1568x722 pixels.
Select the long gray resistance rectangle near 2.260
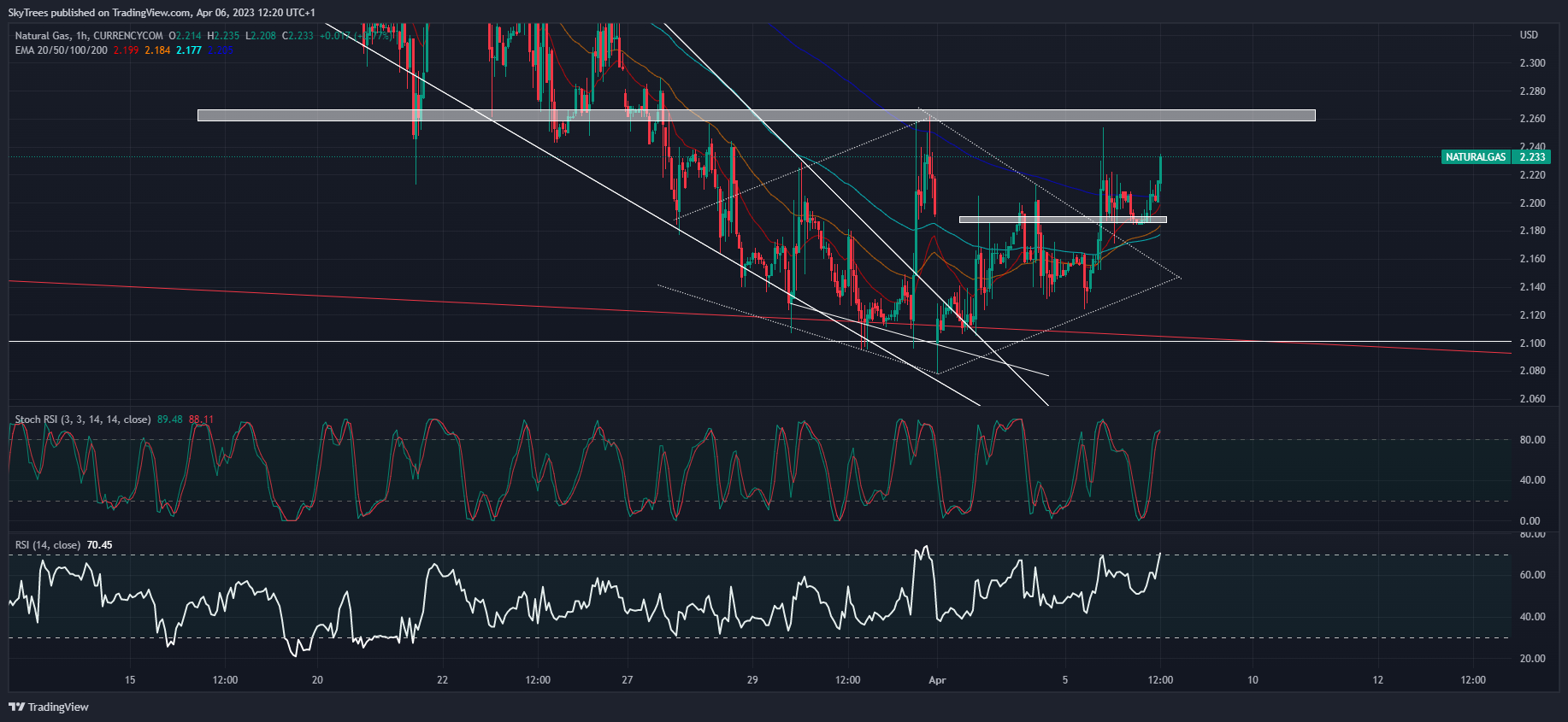(x=756, y=115)
